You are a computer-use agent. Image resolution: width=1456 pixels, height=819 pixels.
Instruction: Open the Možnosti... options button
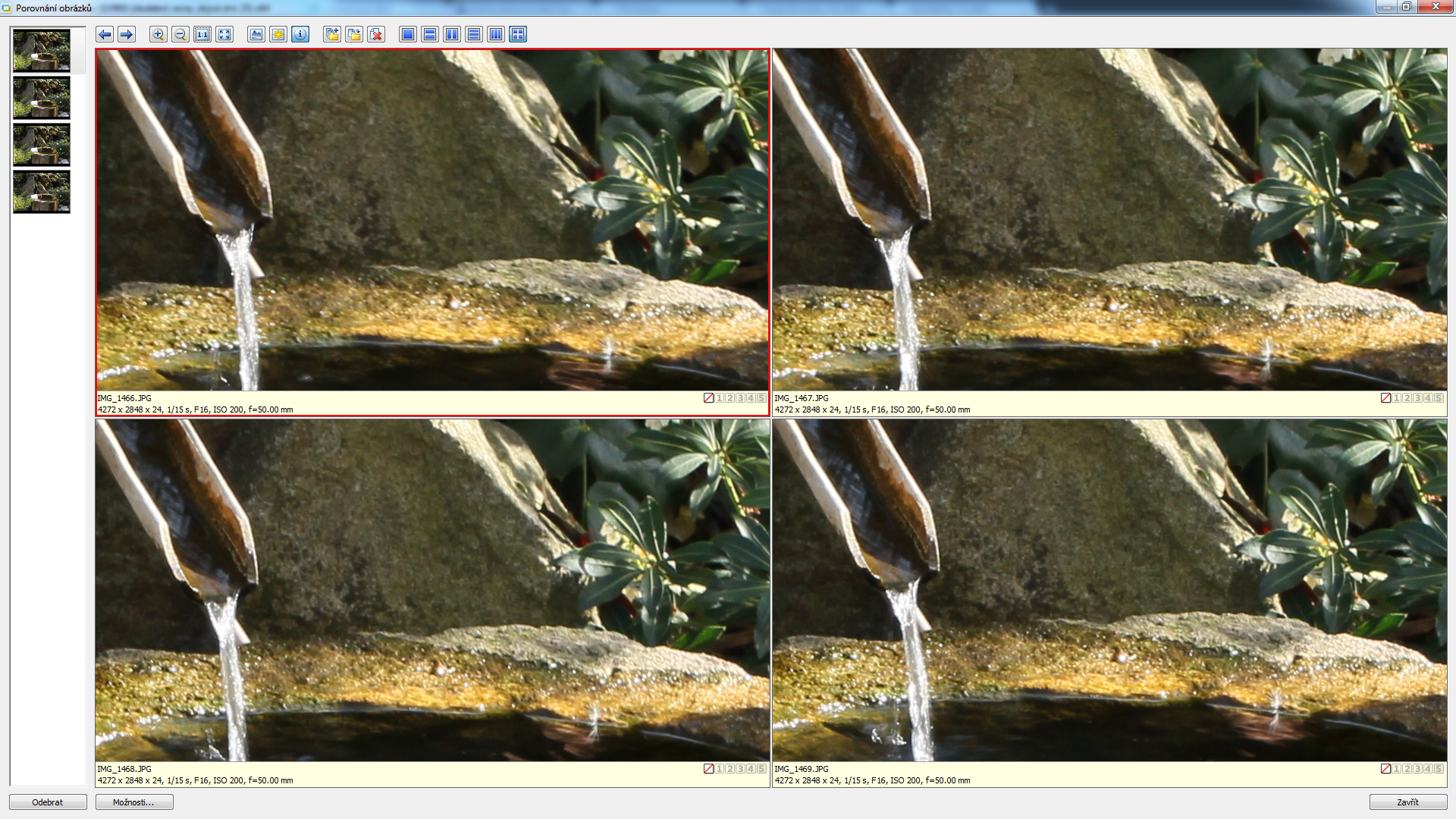[134, 802]
